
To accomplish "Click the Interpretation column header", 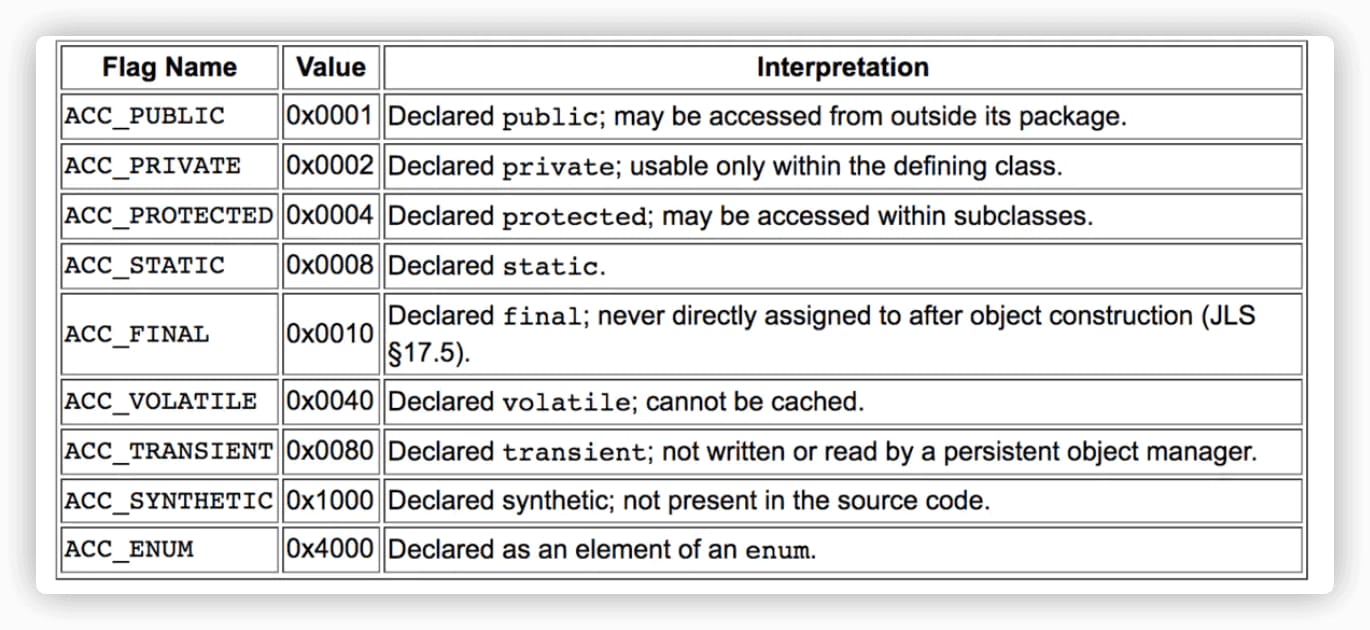I will tap(843, 67).
